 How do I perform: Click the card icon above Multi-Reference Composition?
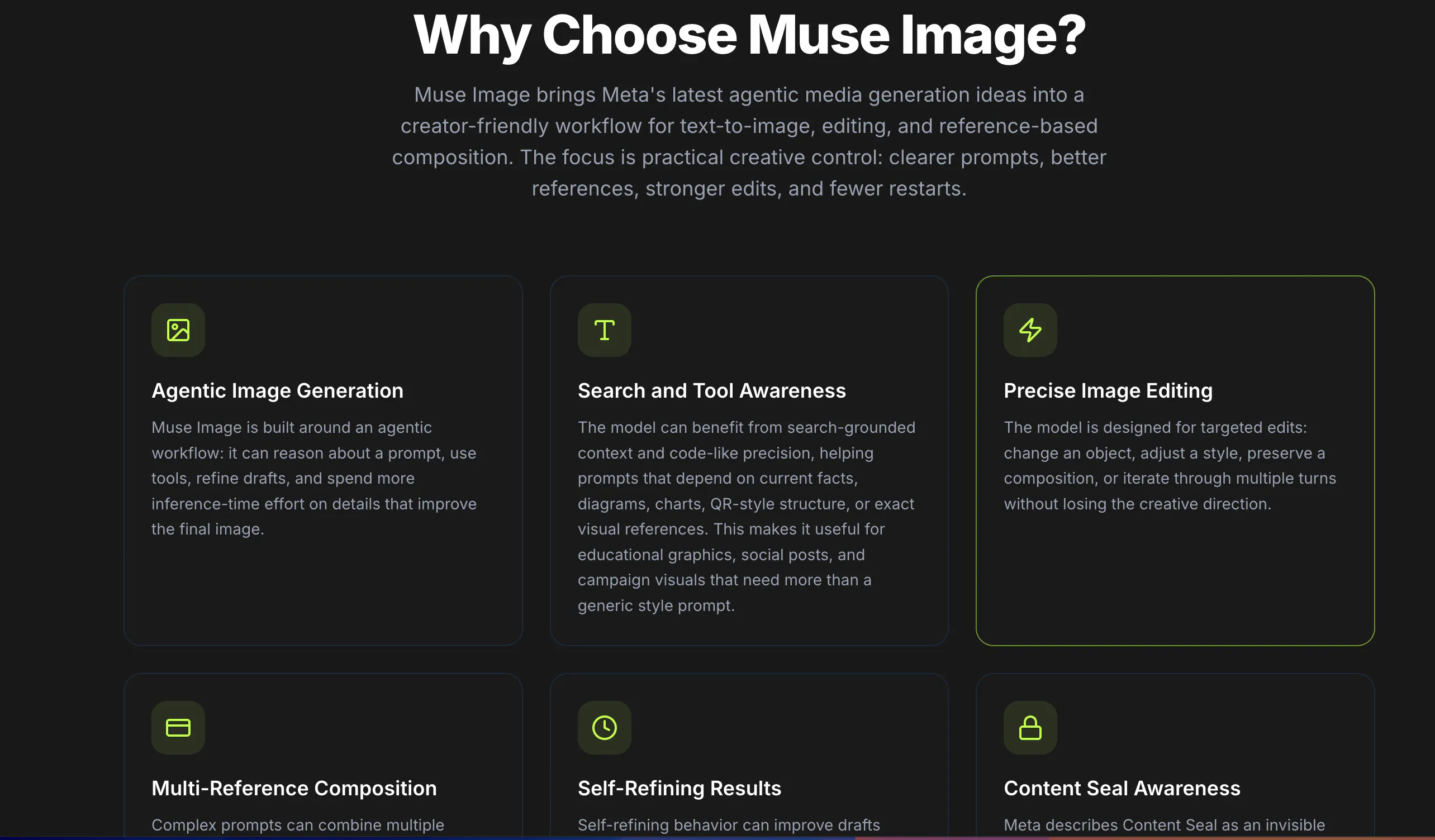pos(178,727)
